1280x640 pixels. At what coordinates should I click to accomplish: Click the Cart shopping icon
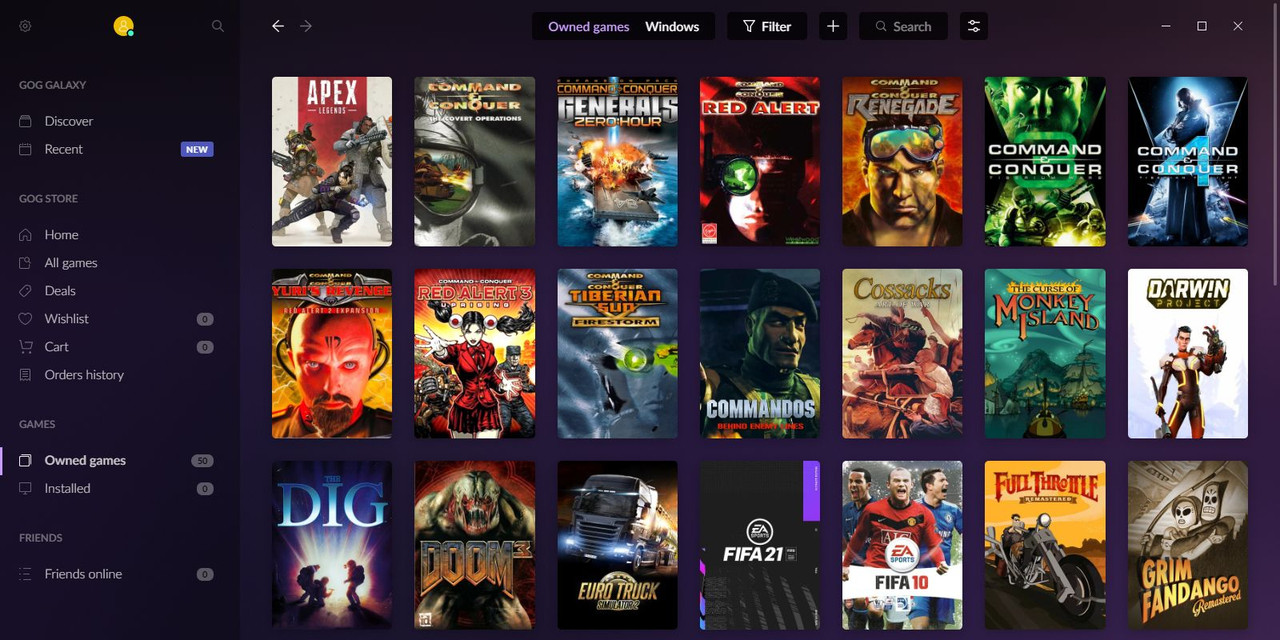tap(26, 347)
